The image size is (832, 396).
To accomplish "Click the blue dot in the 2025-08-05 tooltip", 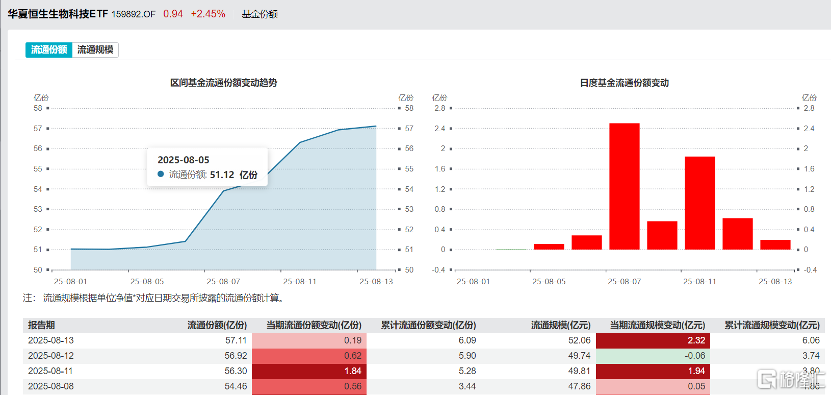I will [161, 174].
